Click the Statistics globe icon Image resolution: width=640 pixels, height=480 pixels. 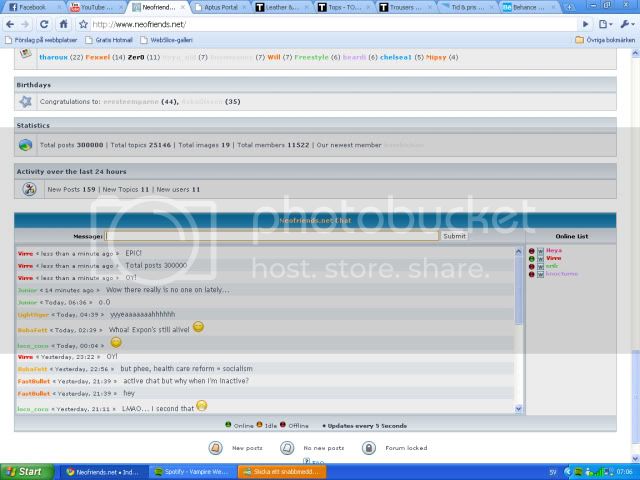pos(26,145)
